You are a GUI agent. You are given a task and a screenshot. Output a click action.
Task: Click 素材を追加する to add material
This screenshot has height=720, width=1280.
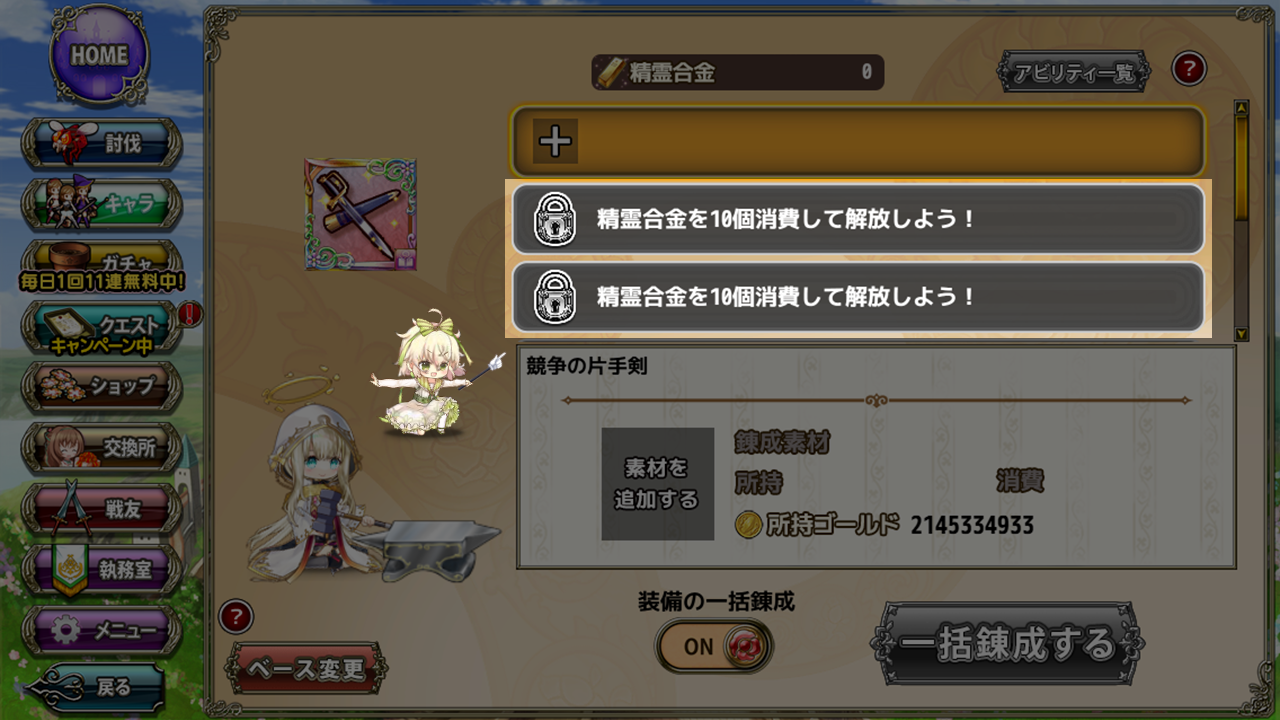coord(658,484)
